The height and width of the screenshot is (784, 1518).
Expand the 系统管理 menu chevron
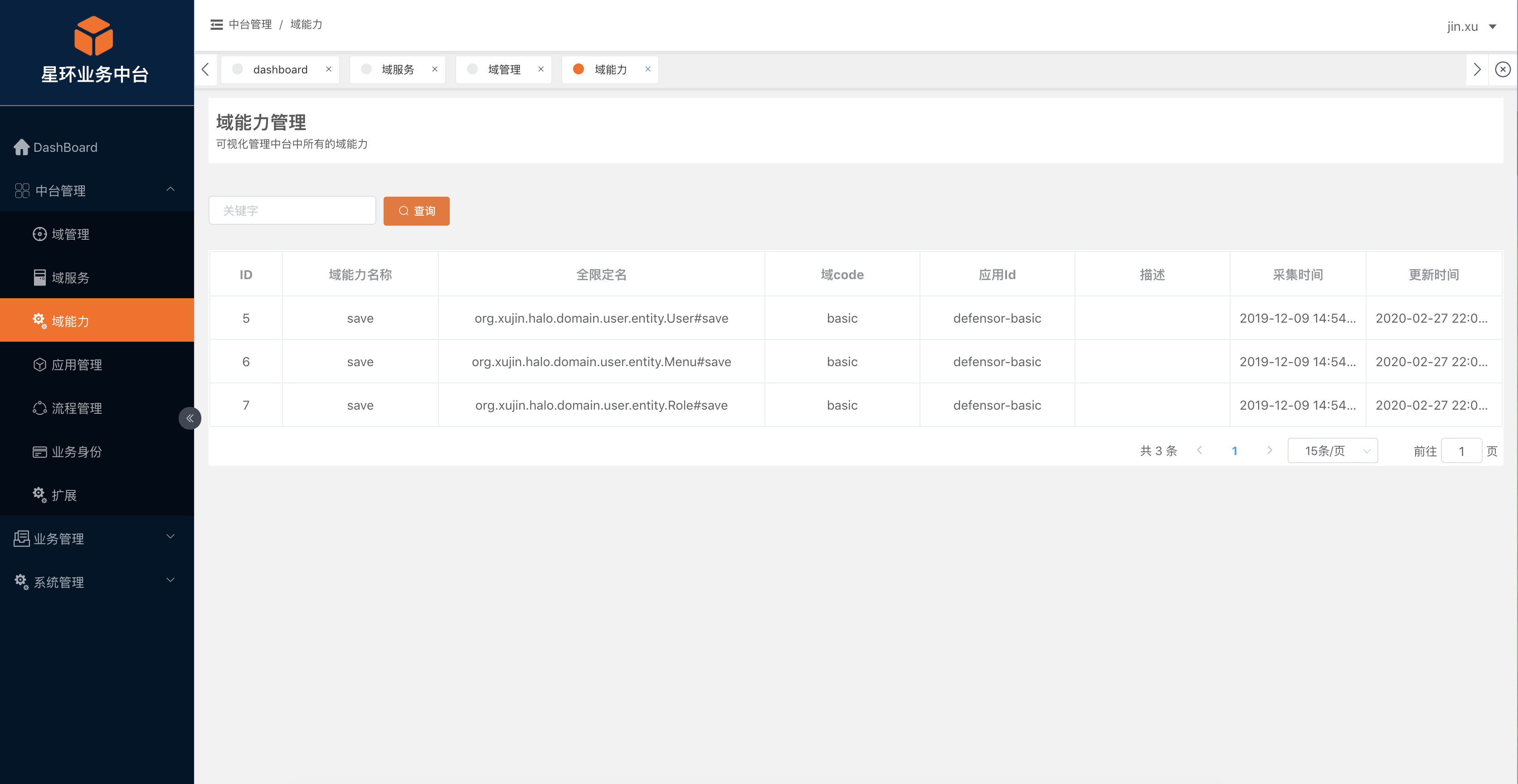(x=170, y=580)
